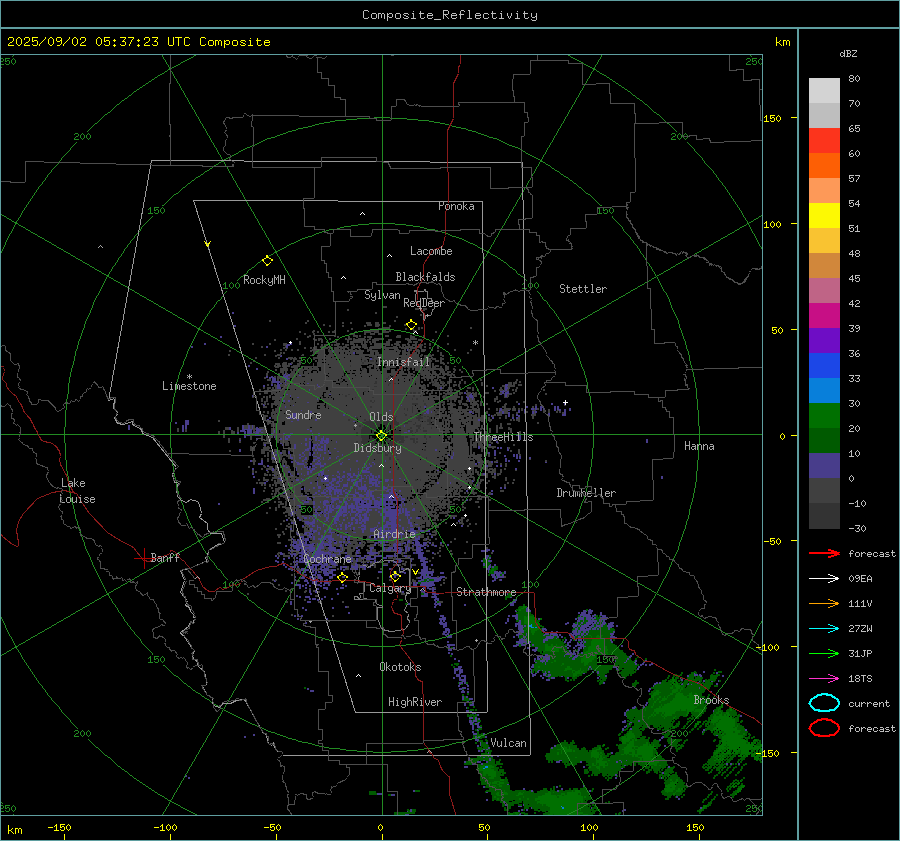This screenshot has width=900, height=841.
Task: Click the Stettler city label
Action: point(583,289)
